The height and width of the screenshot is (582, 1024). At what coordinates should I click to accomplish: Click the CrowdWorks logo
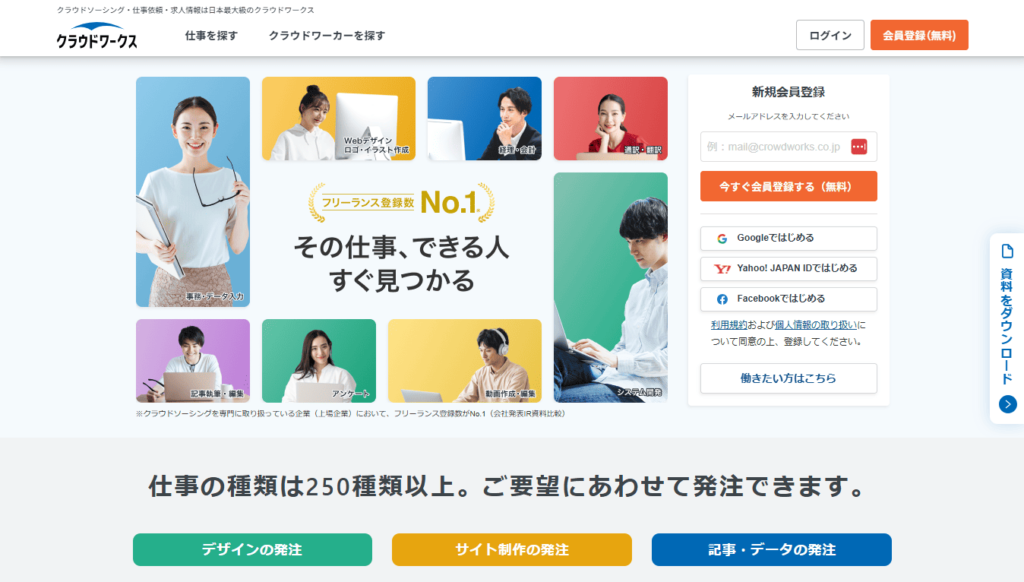(97, 35)
